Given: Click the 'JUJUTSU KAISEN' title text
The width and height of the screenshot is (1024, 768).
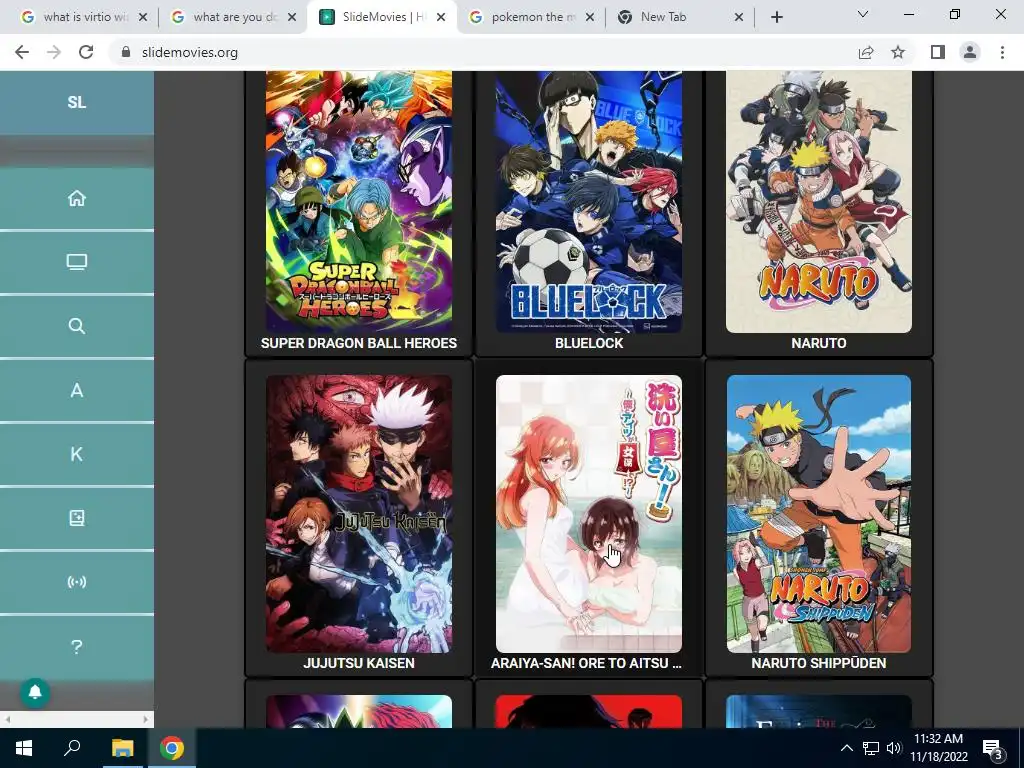Looking at the screenshot, I should click(359, 663).
